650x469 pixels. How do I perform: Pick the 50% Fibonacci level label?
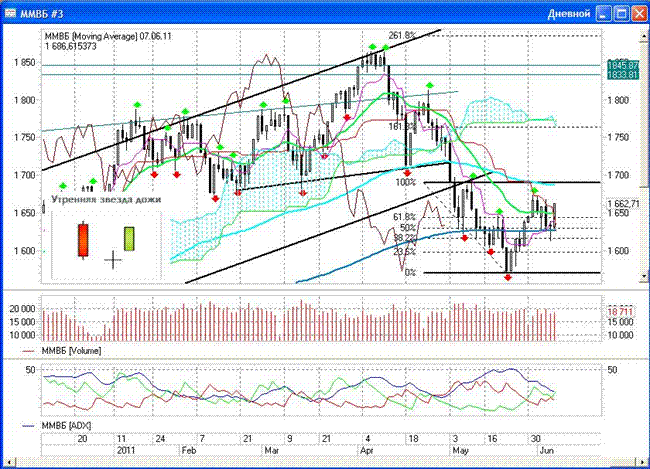click(407, 227)
